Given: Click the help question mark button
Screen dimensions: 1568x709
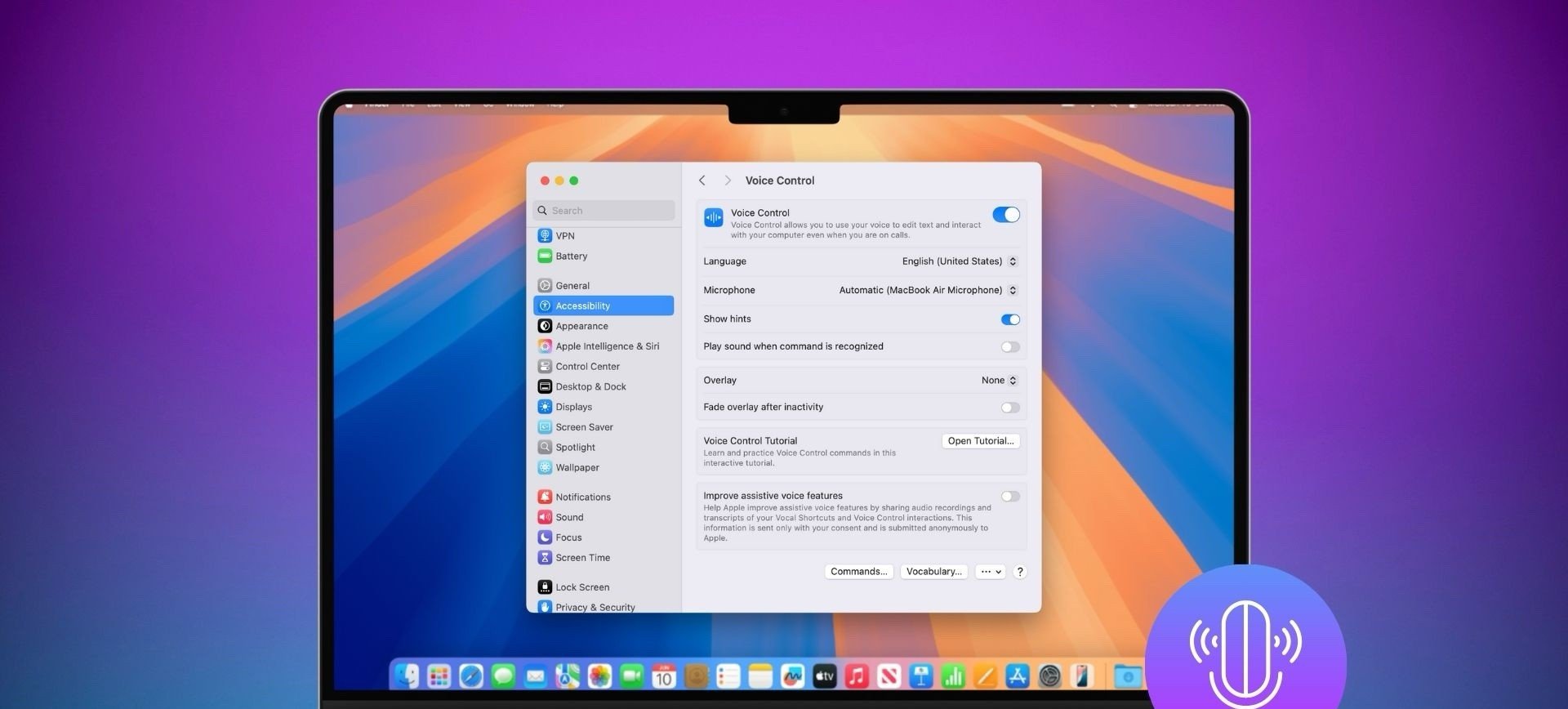Looking at the screenshot, I should [1019, 572].
